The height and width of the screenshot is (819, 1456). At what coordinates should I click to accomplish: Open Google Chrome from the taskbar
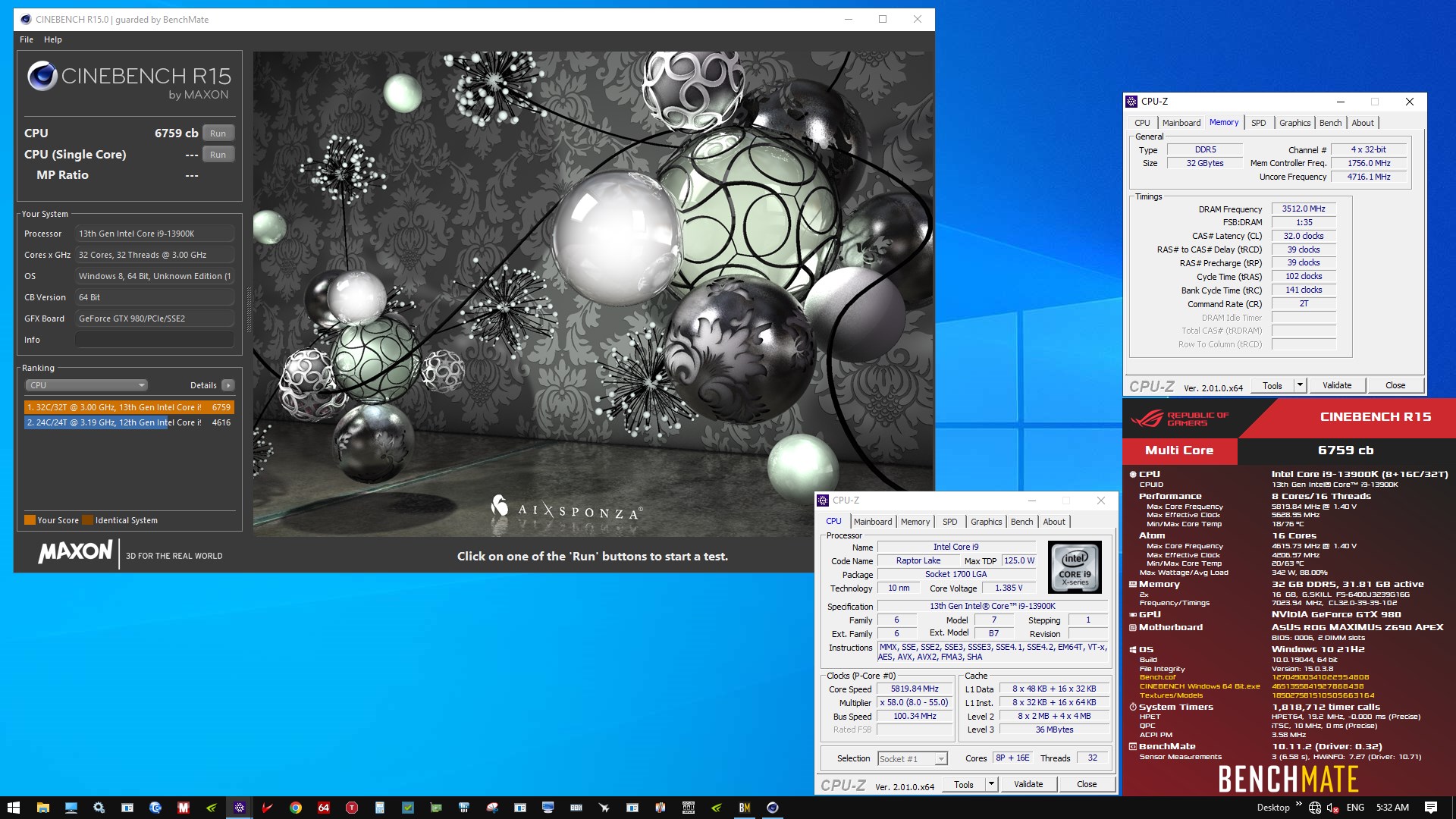[296, 808]
